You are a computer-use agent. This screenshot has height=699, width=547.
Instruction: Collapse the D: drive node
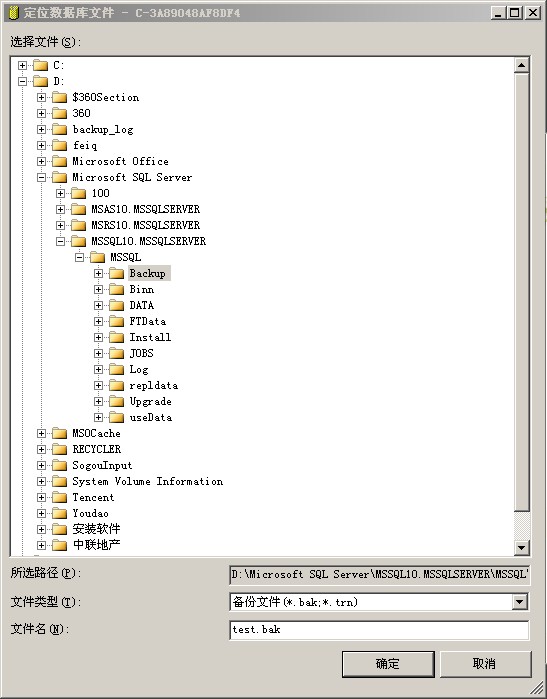tap(22, 82)
